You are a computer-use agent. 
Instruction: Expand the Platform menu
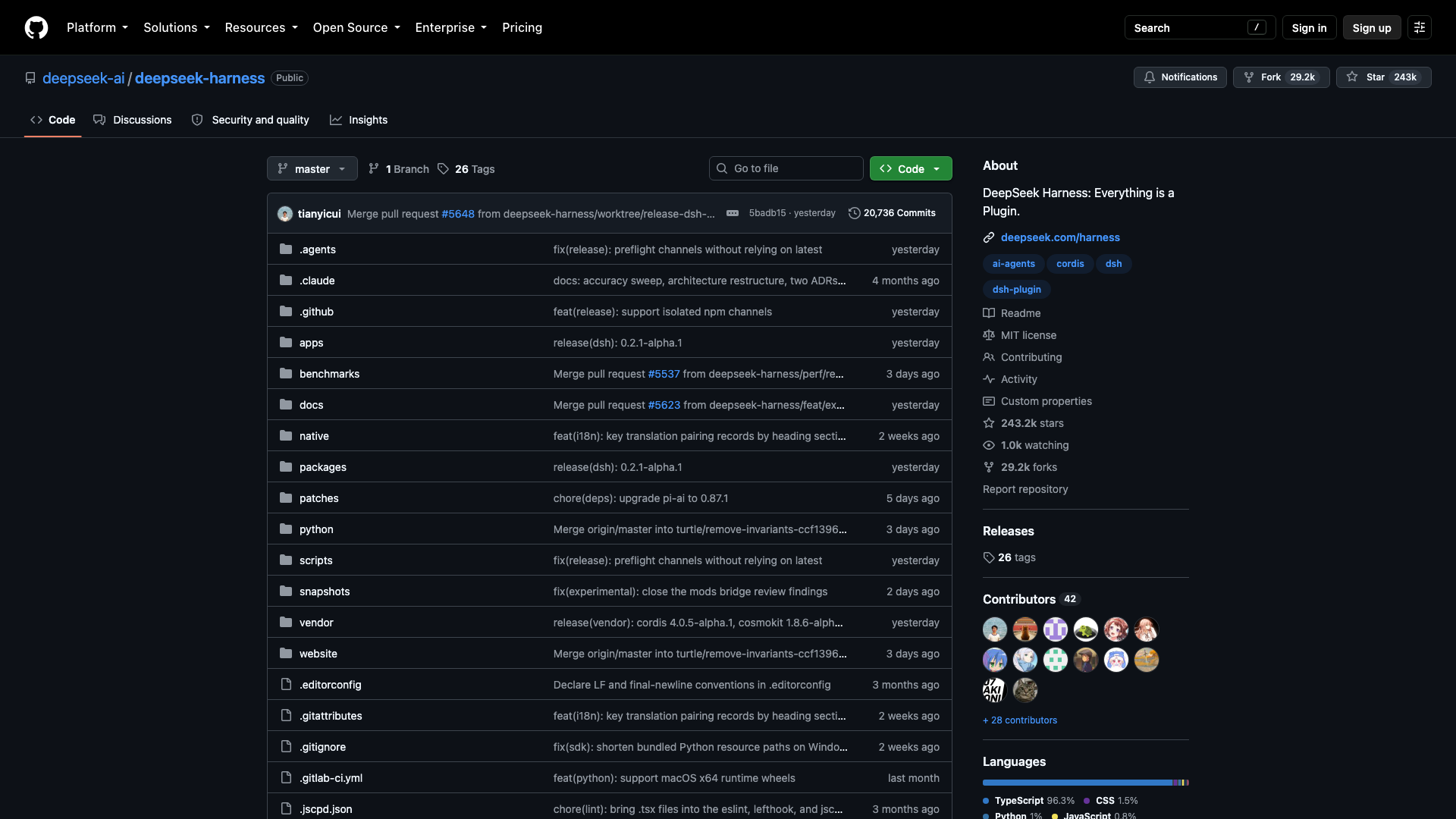(97, 27)
